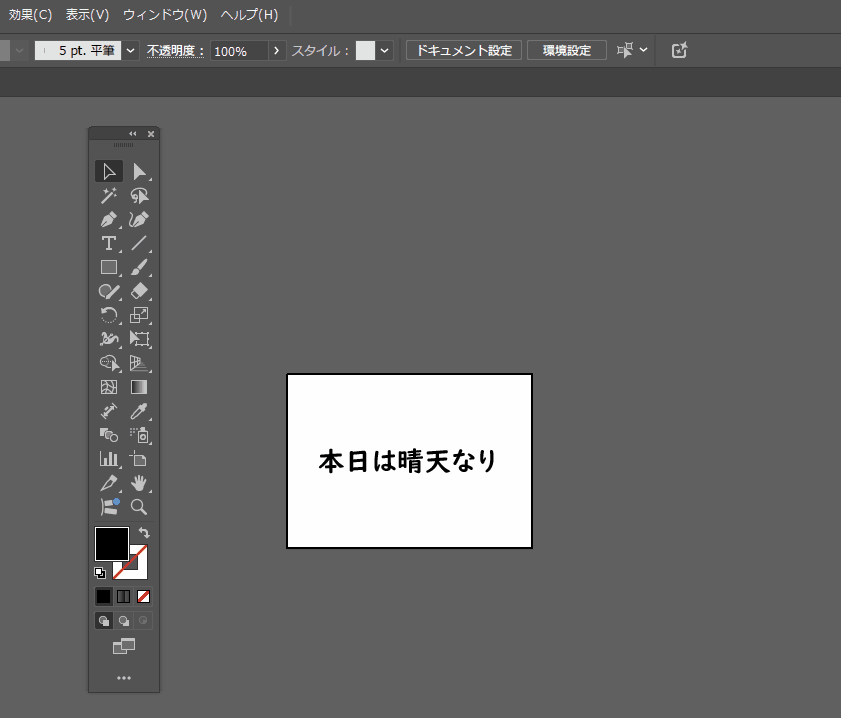841x718 pixels.
Task: Select the Eyedropper tool
Action: (x=139, y=411)
